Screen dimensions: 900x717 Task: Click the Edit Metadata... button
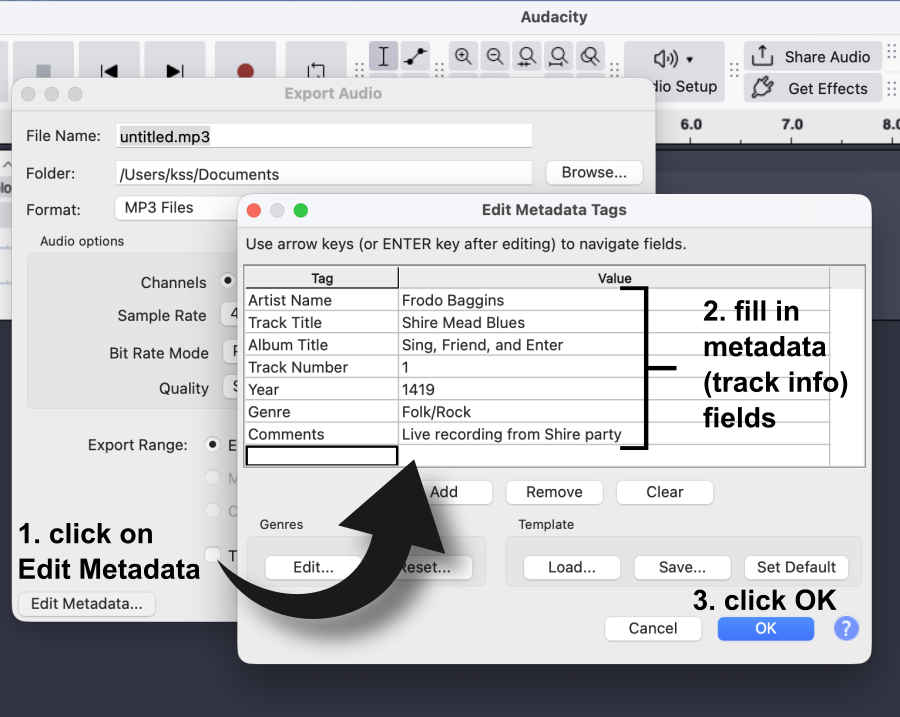coord(87,604)
